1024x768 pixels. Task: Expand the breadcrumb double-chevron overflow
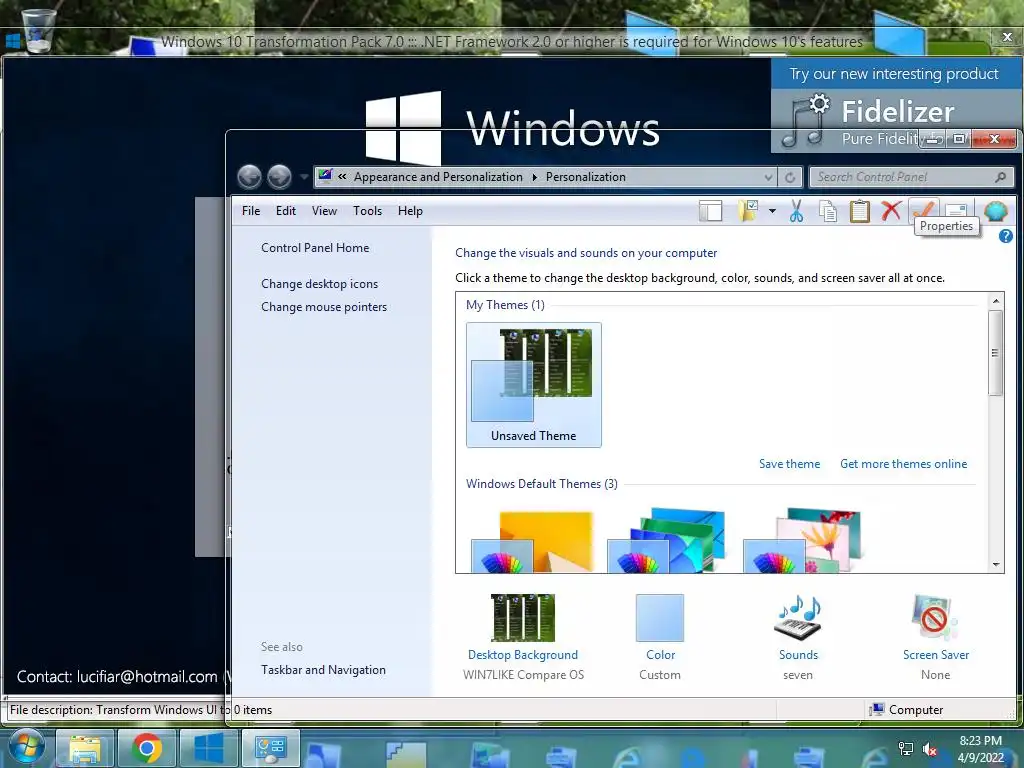click(342, 177)
